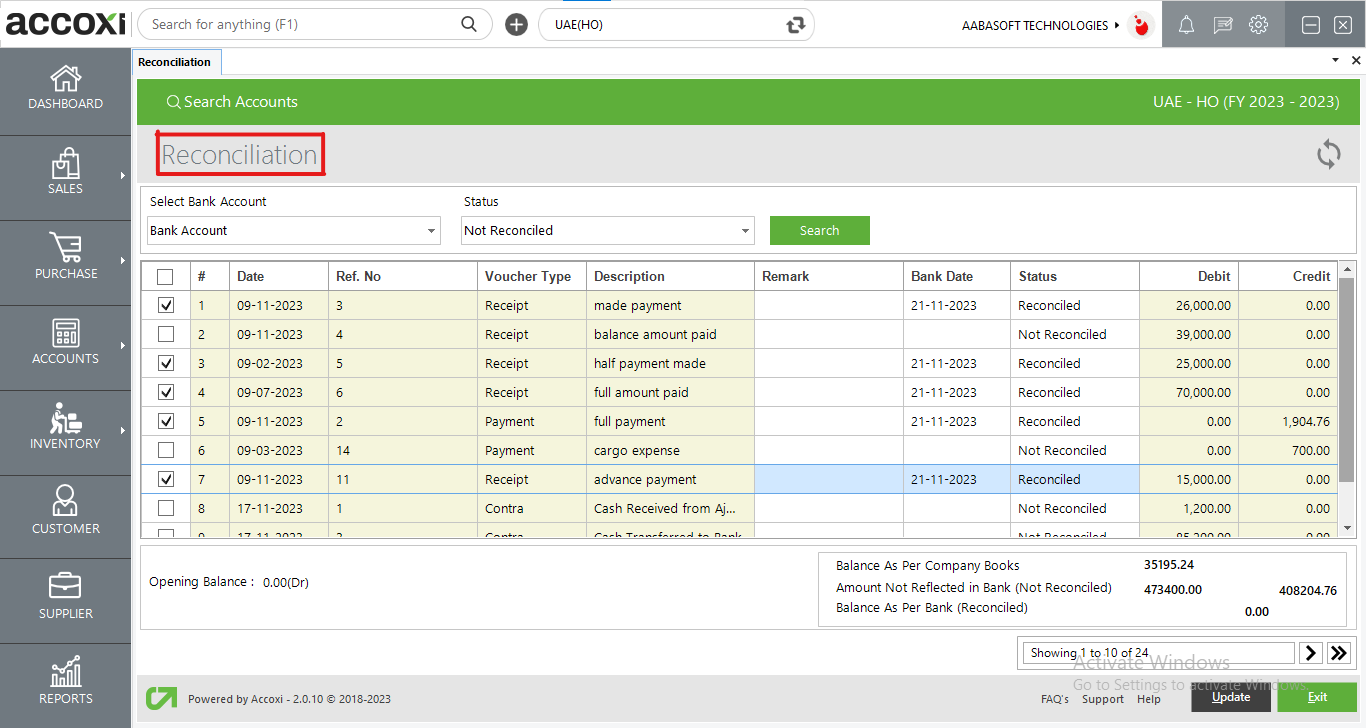This screenshot has width=1366, height=728.
Task: Select the Purchase module icon
Action: pyautogui.click(x=65, y=260)
